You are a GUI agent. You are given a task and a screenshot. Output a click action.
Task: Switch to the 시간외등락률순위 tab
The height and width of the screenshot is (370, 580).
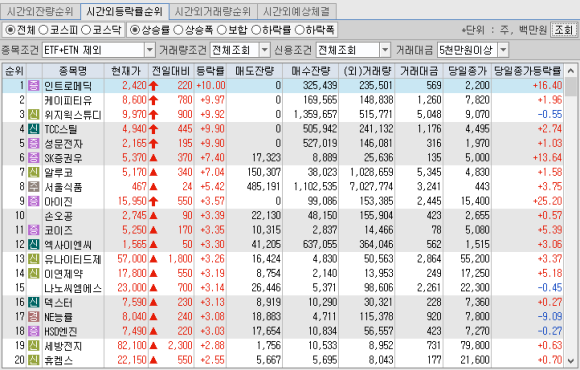125,12
